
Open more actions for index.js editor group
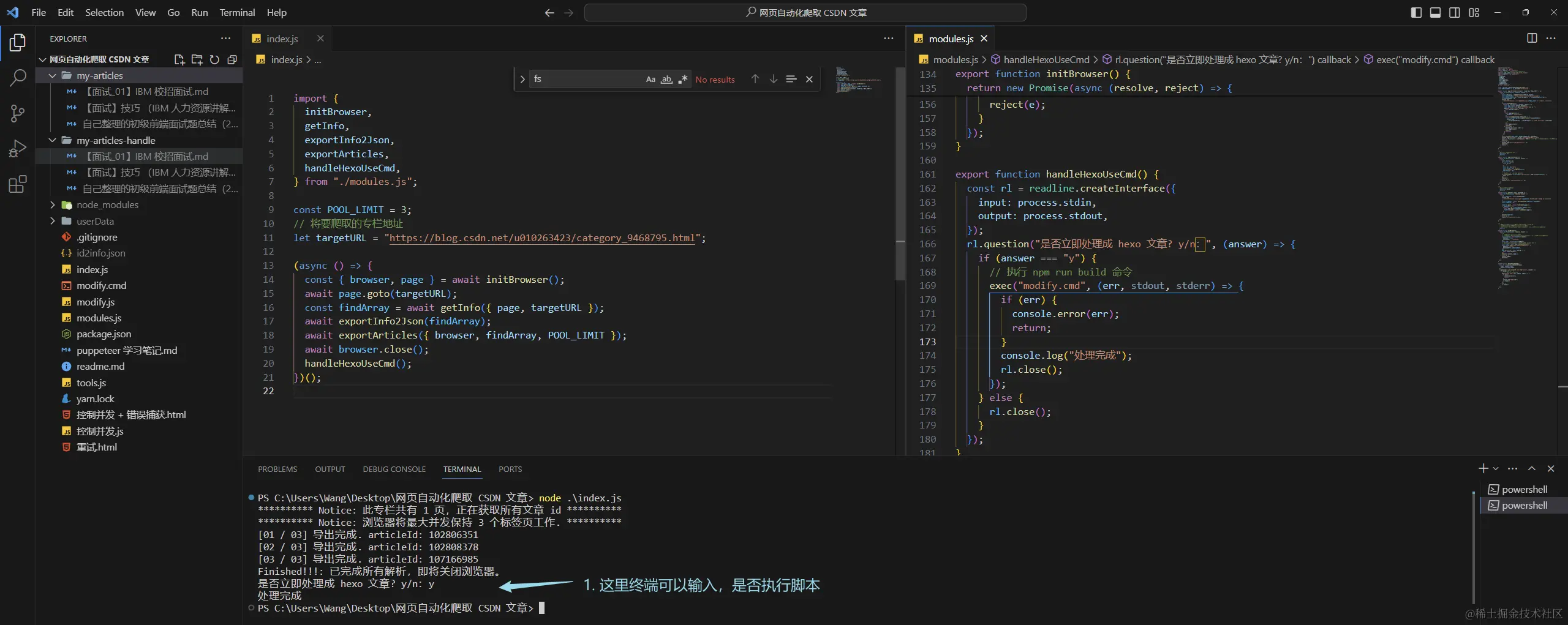coord(889,38)
